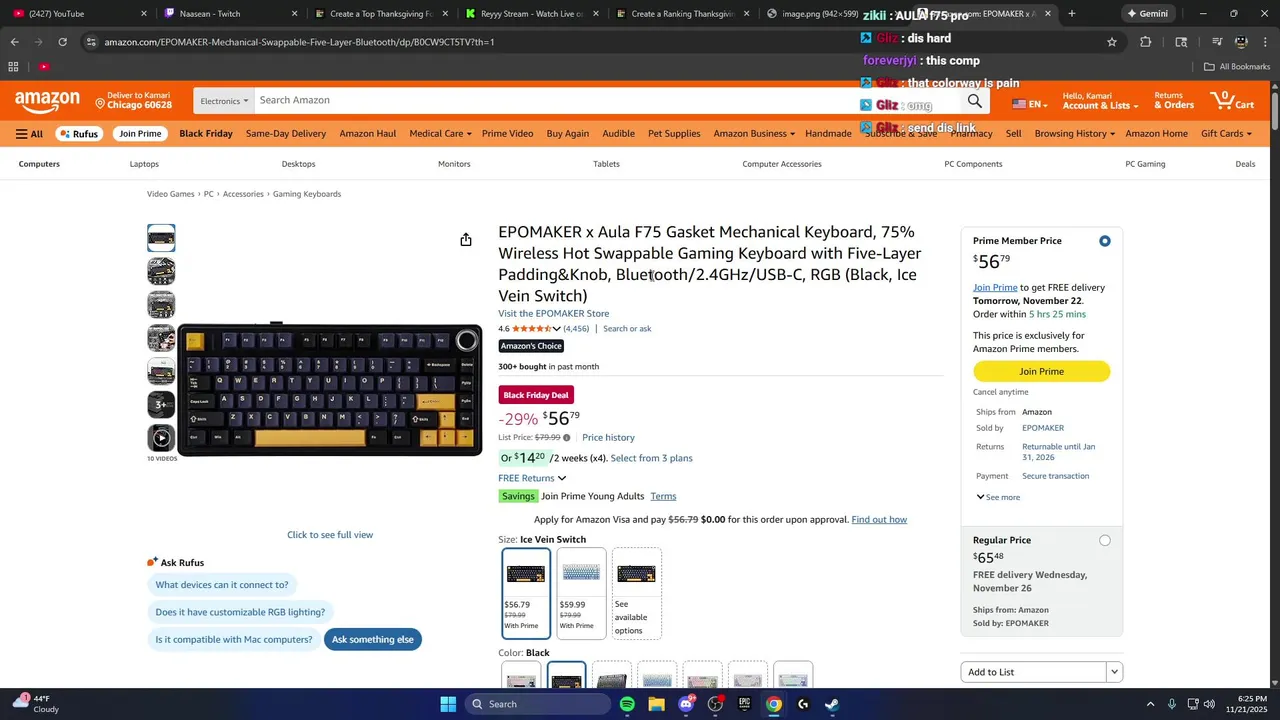Reload the page with the refresh icon
Image resolution: width=1280 pixels, height=720 pixels.
[x=62, y=42]
